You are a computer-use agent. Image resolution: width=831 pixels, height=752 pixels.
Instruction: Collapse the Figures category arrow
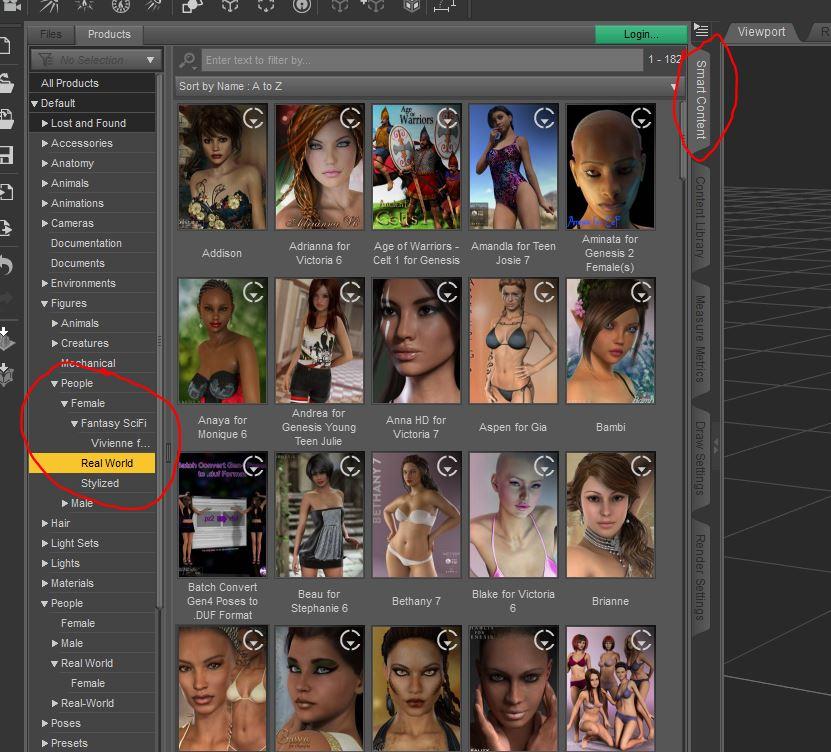pos(45,304)
